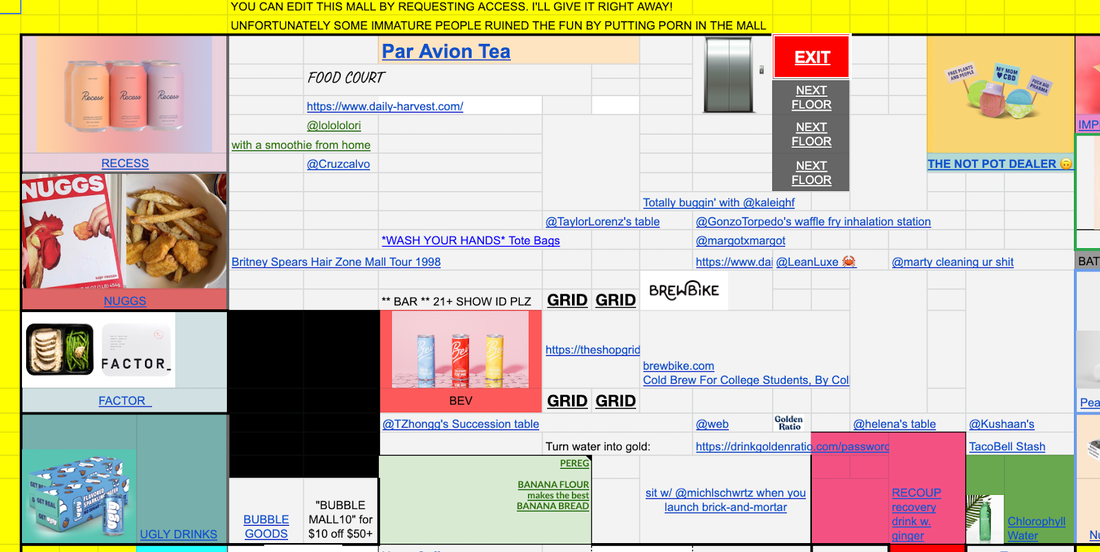The image size is (1100, 552).
Task: Click the @LeanLuxe crab link
Action: click(816, 262)
